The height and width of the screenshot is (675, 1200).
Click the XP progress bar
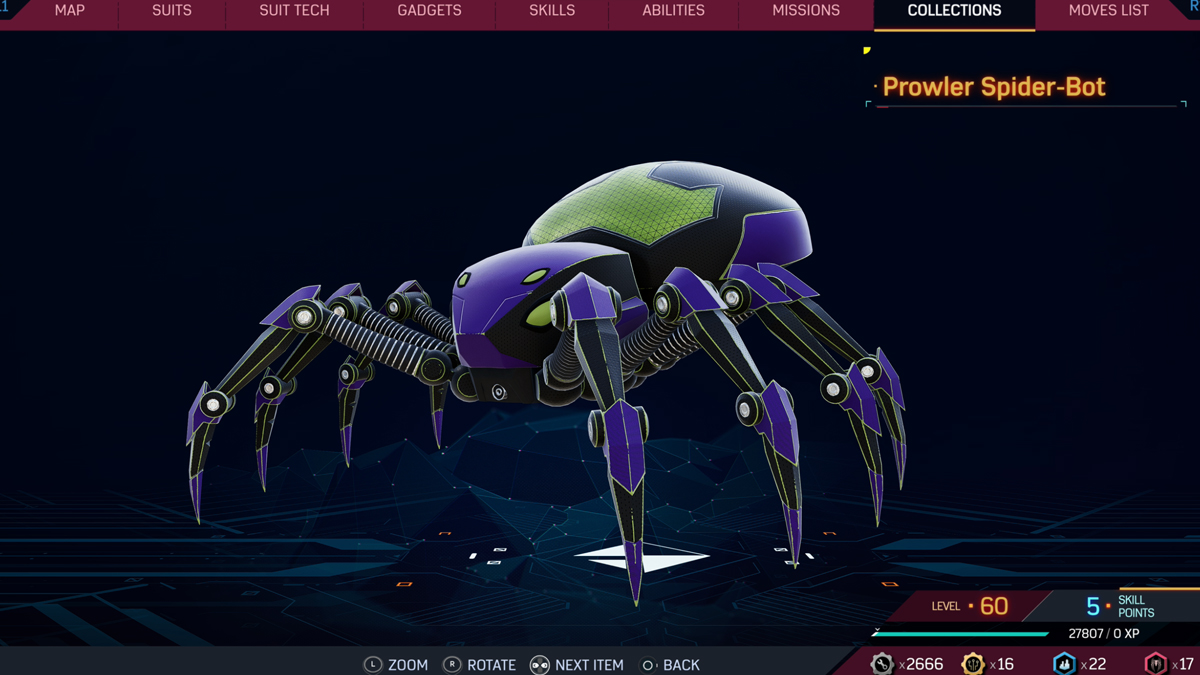[x=960, y=634]
